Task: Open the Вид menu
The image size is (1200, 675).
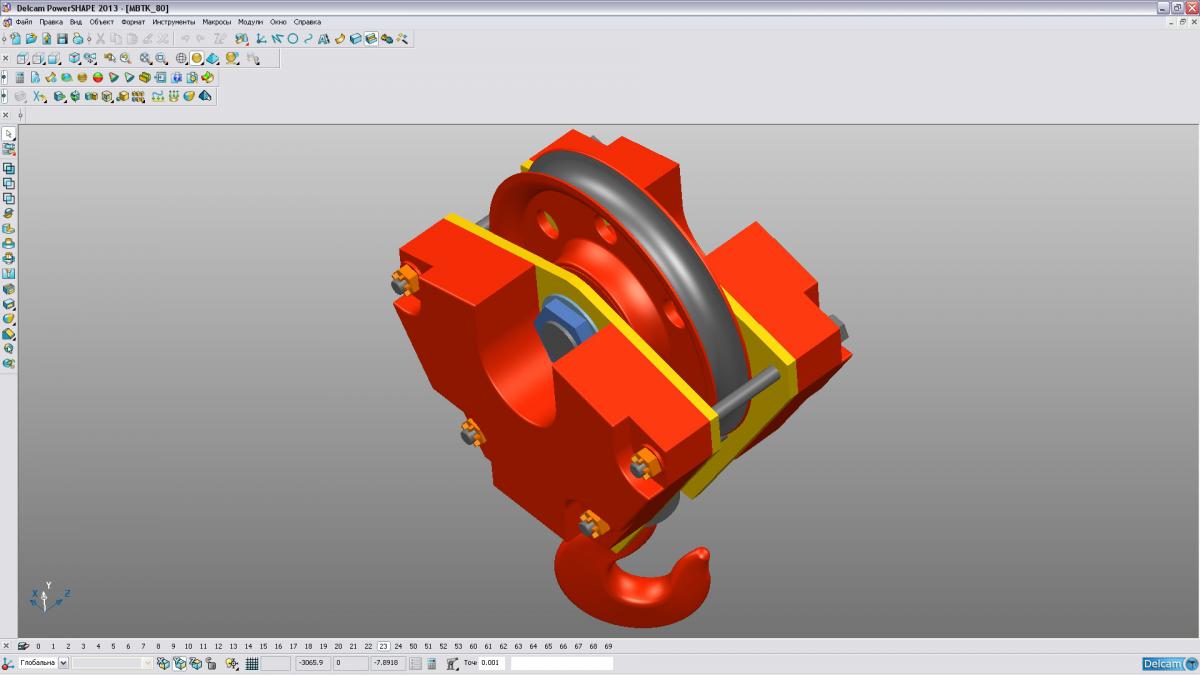Action: (x=76, y=21)
